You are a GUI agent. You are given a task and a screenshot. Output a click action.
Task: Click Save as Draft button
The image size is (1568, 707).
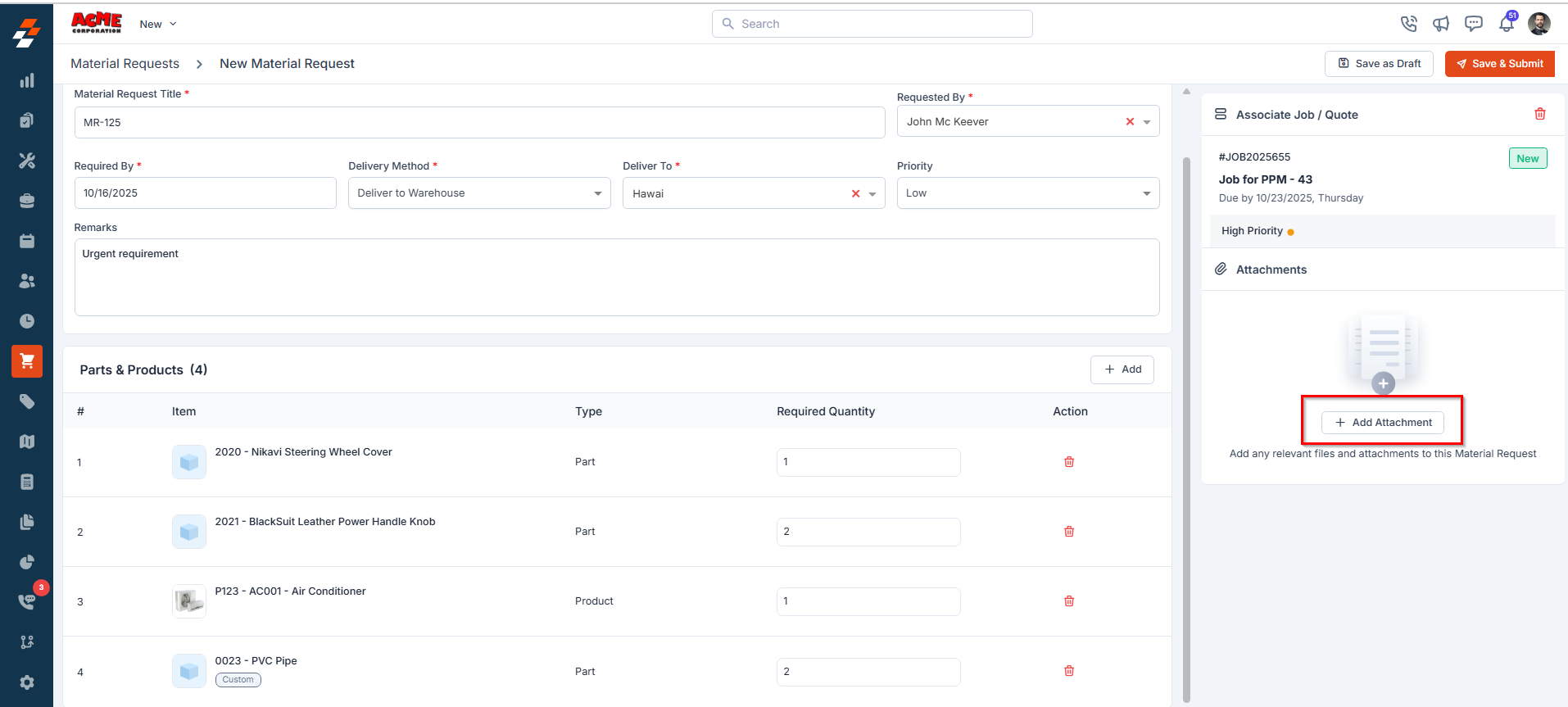pos(1379,63)
